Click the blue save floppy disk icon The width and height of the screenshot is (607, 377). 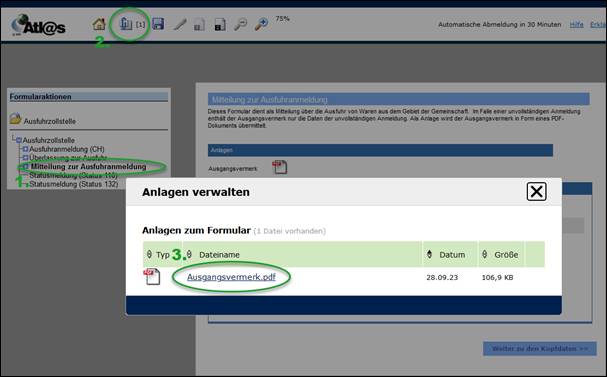pyautogui.click(x=158, y=24)
